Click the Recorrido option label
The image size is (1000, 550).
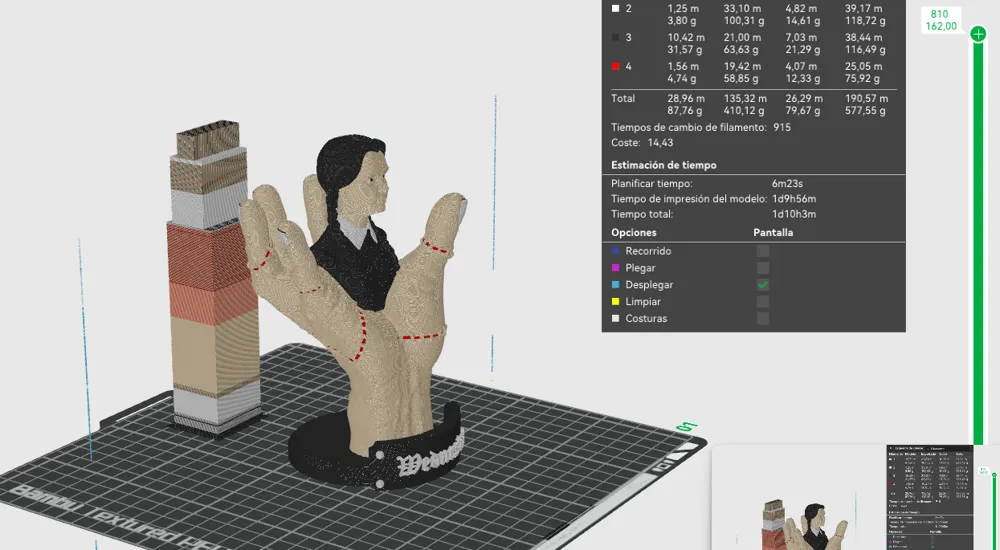pos(648,251)
